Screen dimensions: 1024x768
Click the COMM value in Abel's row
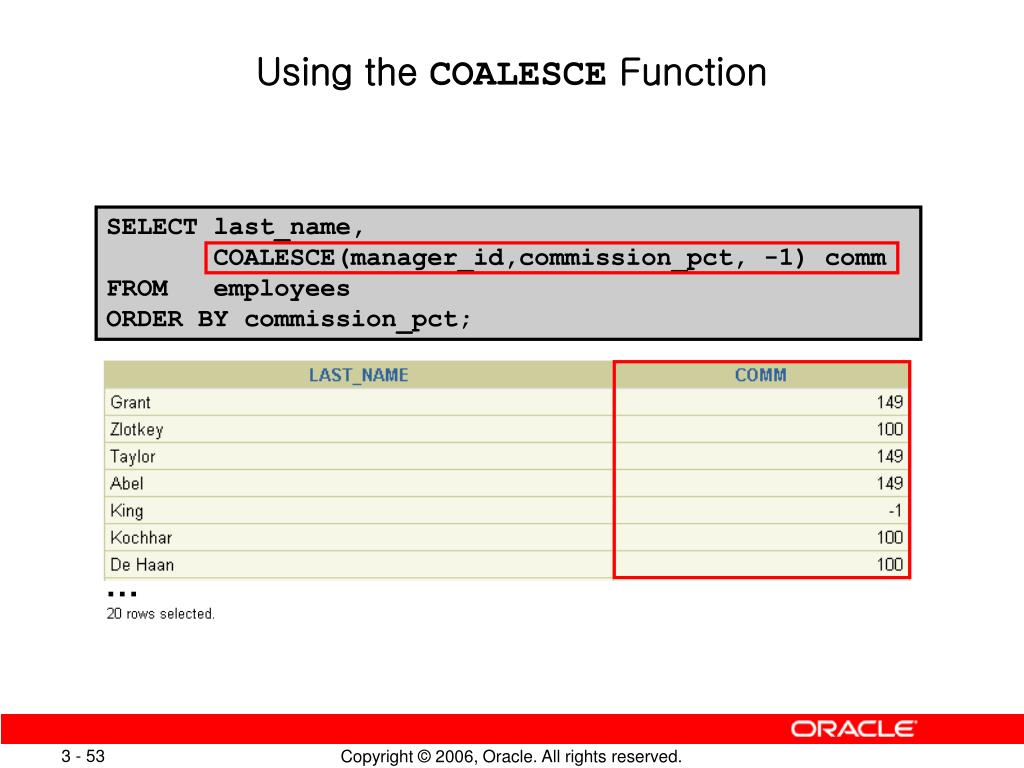[889, 484]
